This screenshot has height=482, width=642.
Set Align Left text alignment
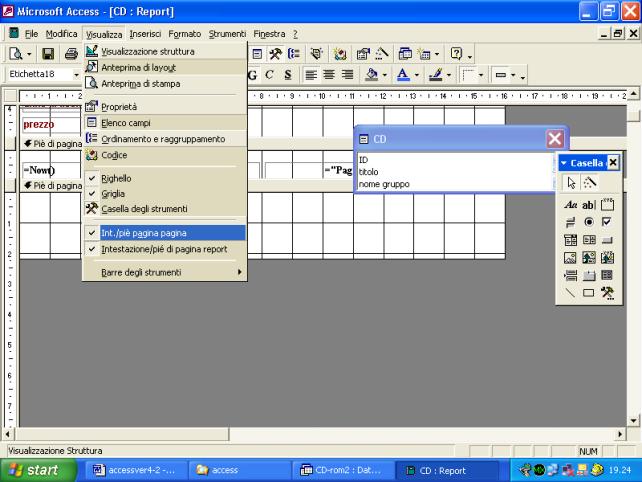311,75
